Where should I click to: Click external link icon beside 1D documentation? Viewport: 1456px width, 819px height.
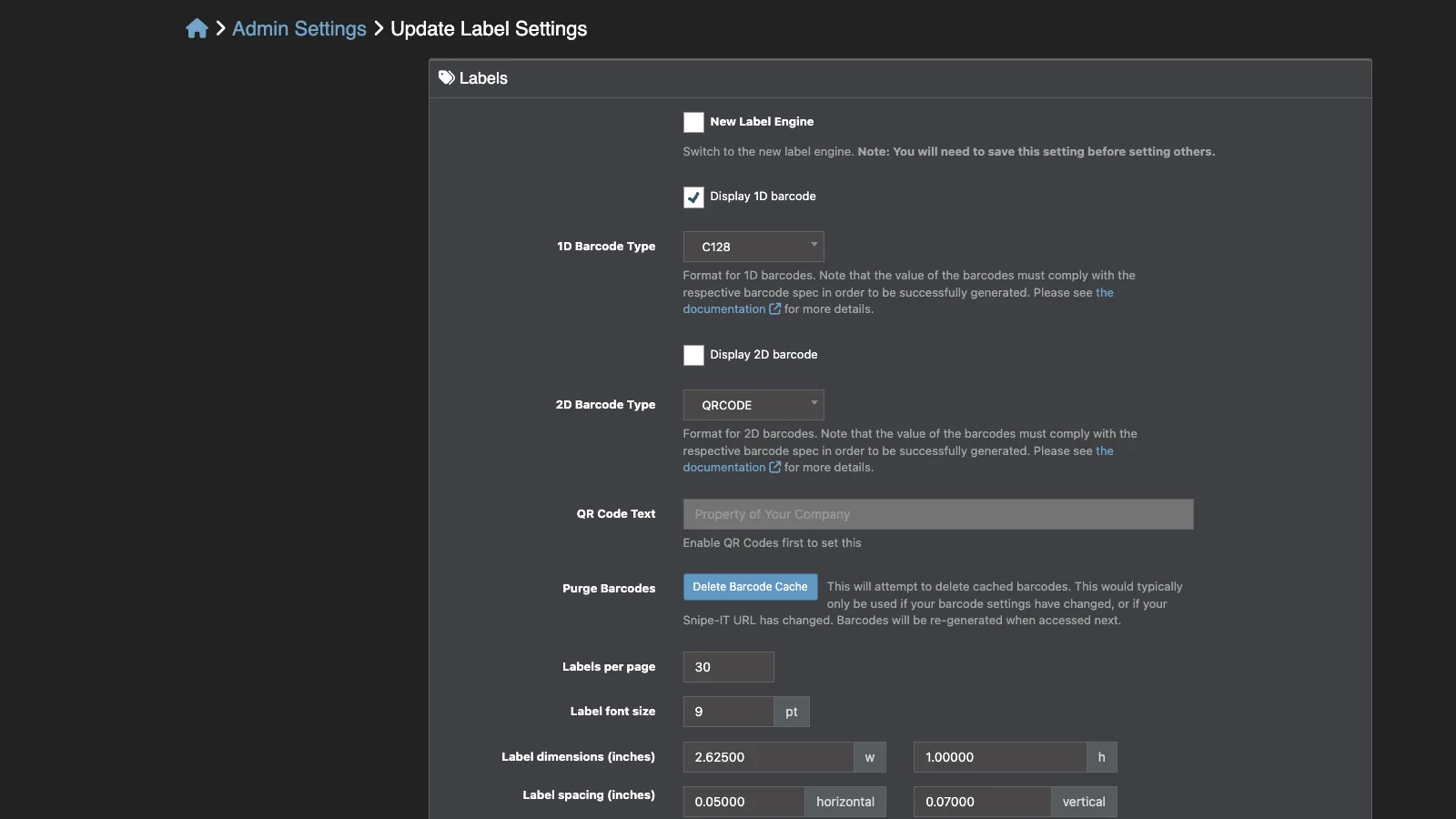click(x=775, y=309)
